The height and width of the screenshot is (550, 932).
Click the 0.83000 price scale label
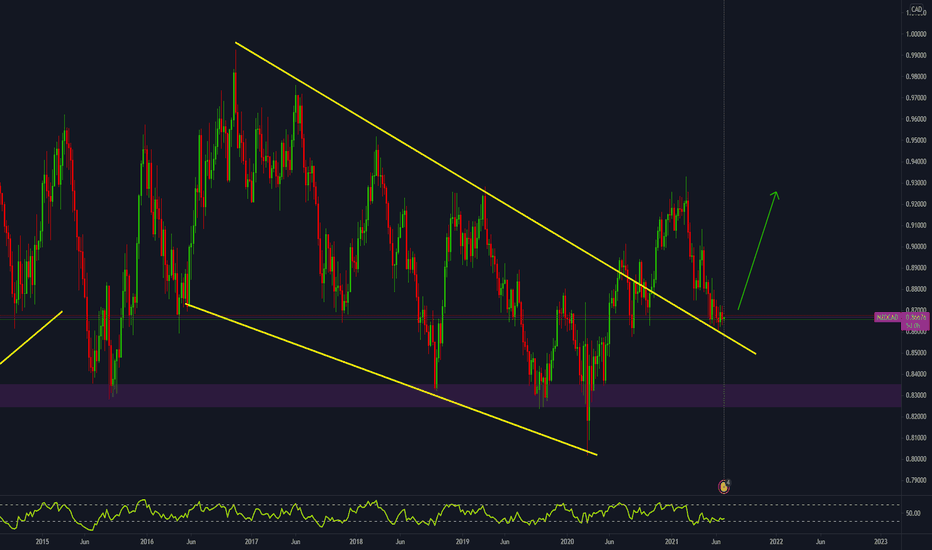tap(916, 395)
